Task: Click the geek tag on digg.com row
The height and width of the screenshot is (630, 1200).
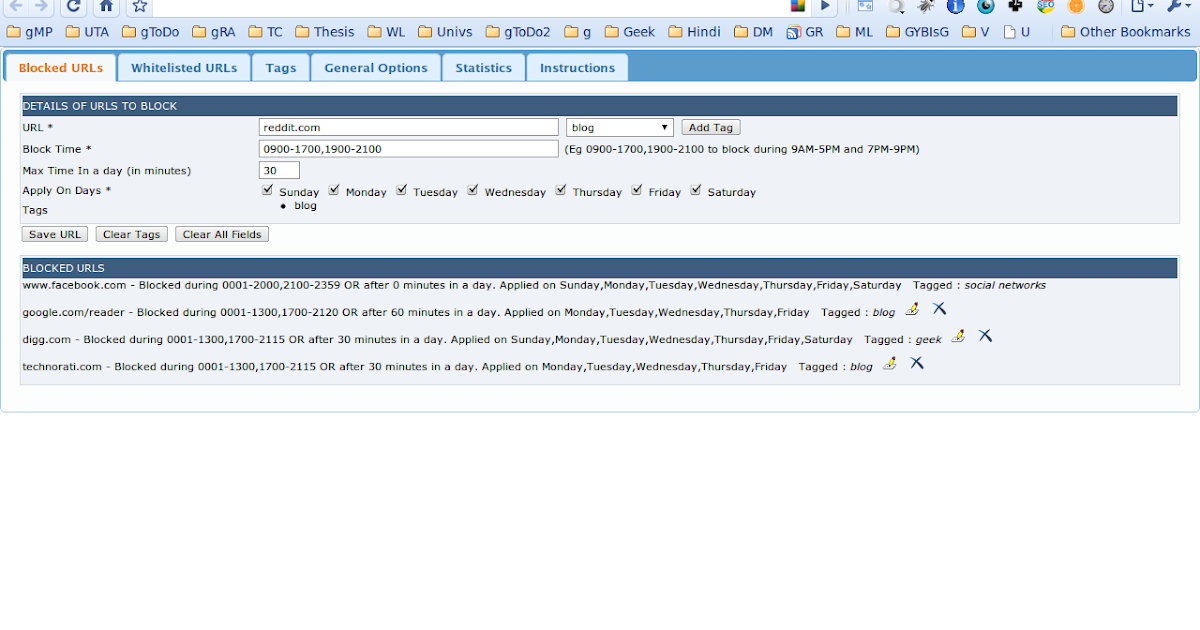Action: (929, 339)
